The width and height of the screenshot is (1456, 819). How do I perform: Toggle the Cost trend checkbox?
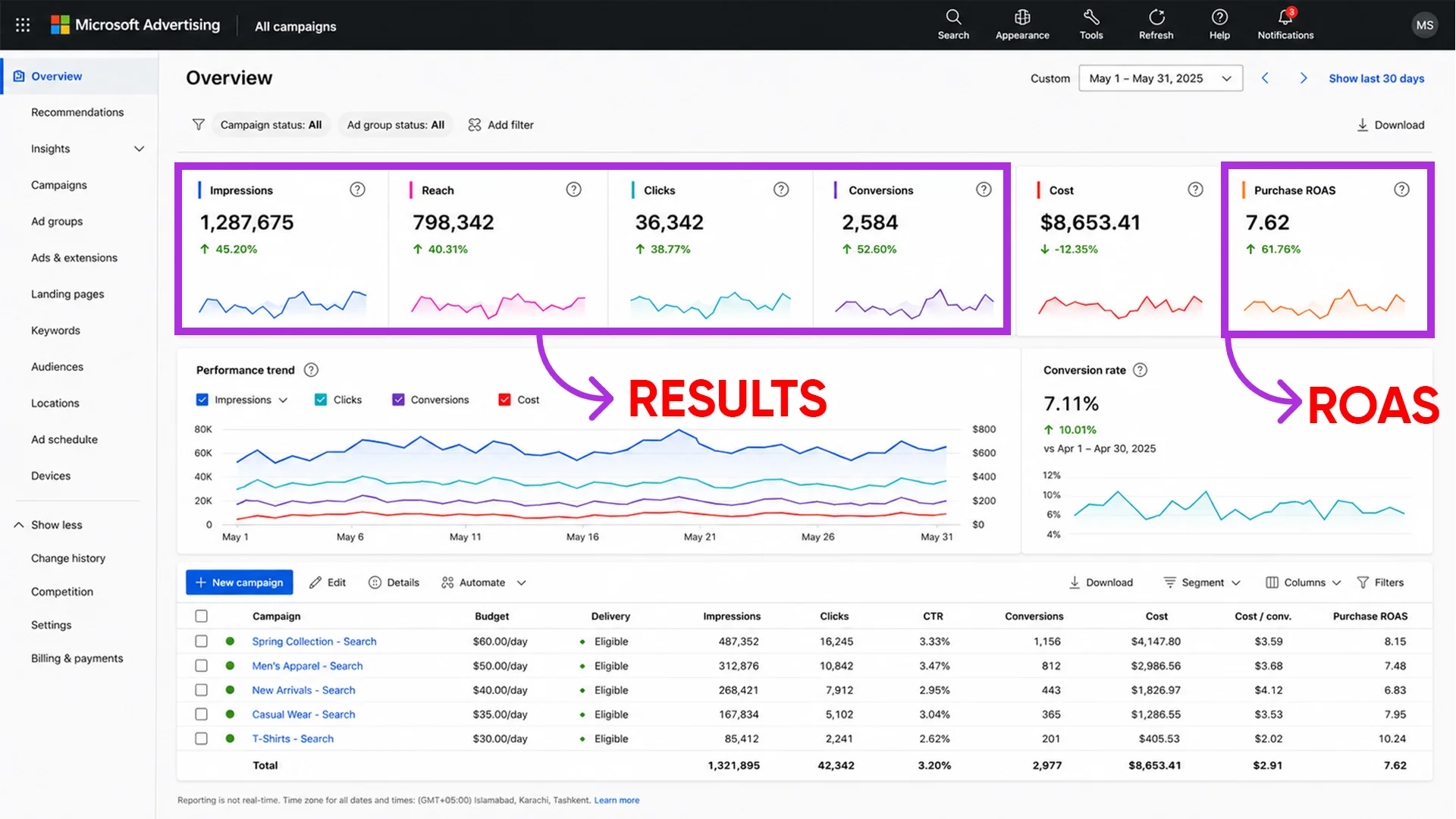pyautogui.click(x=504, y=400)
